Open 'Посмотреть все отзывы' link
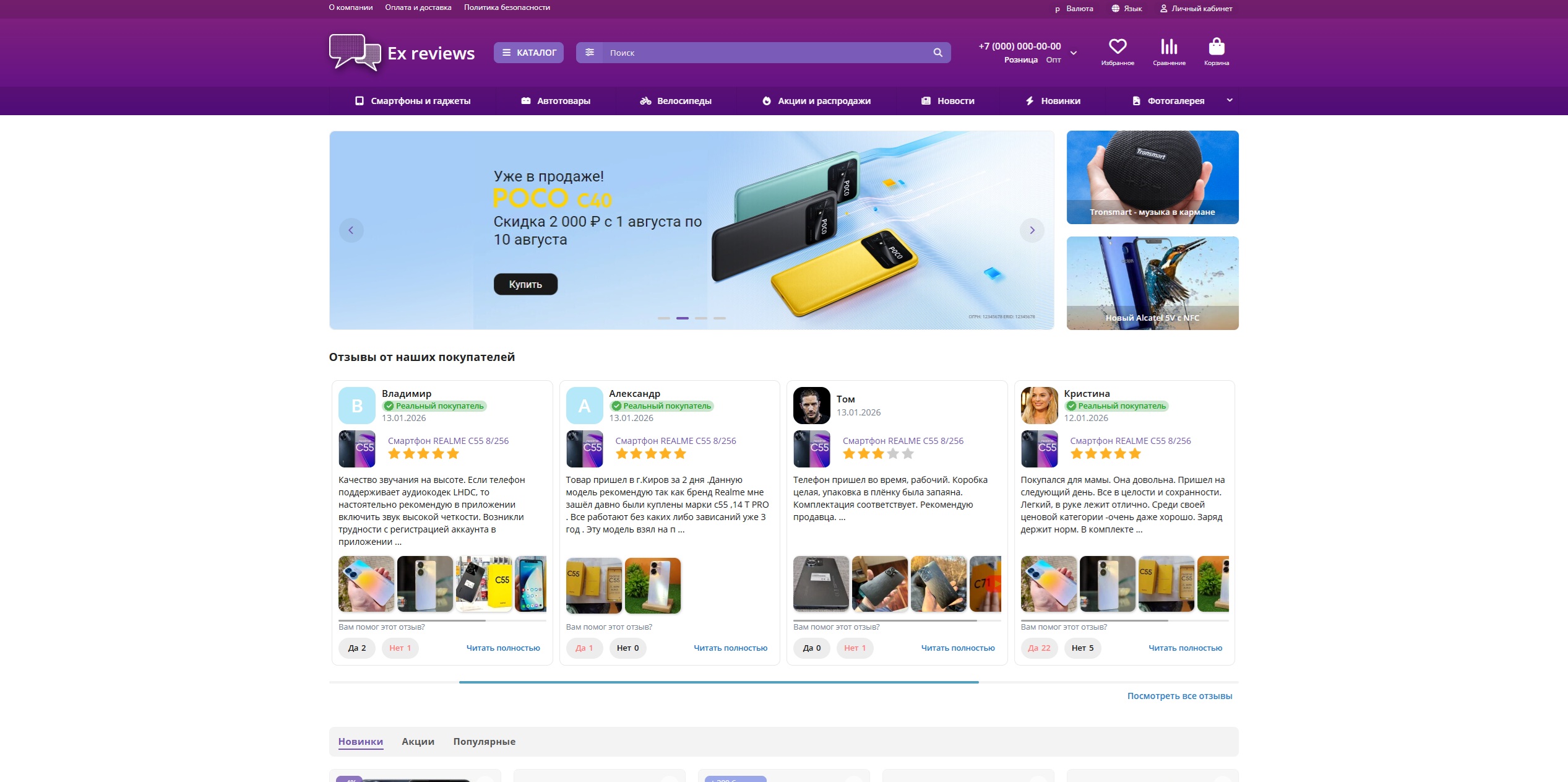1568x782 pixels. click(x=1179, y=696)
